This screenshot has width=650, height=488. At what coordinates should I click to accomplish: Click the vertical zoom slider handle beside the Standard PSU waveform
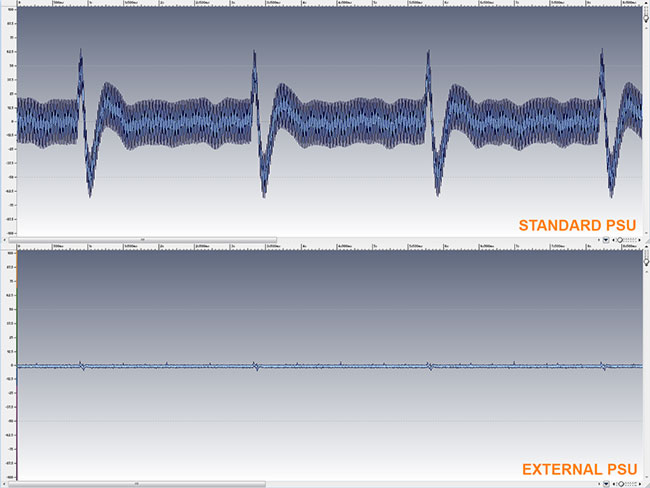pyautogui.click(x=646, y=17)
